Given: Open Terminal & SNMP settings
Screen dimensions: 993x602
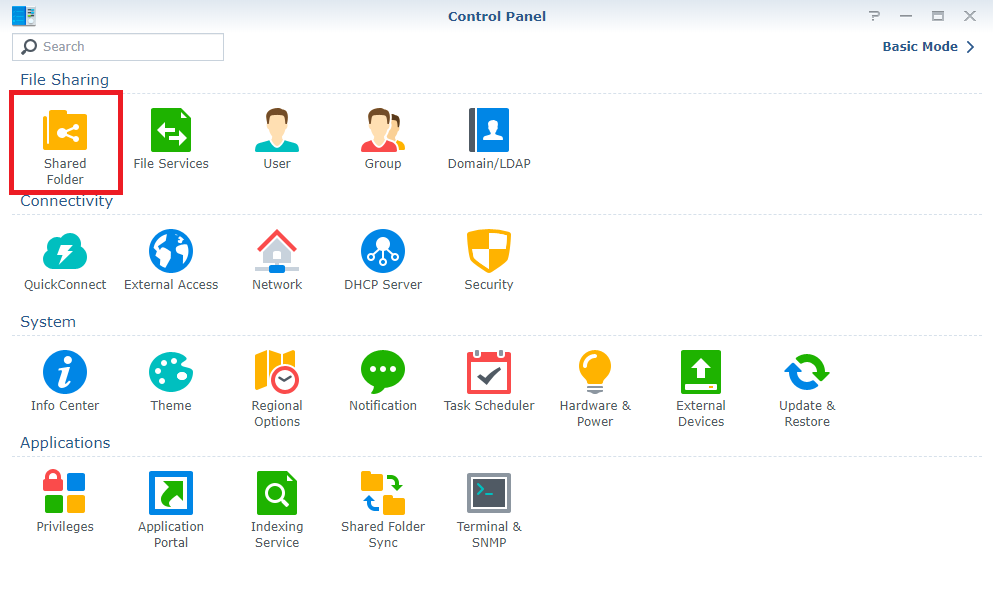Looking at the screenshot, I should pyautogui.click(x=489, y=495).
